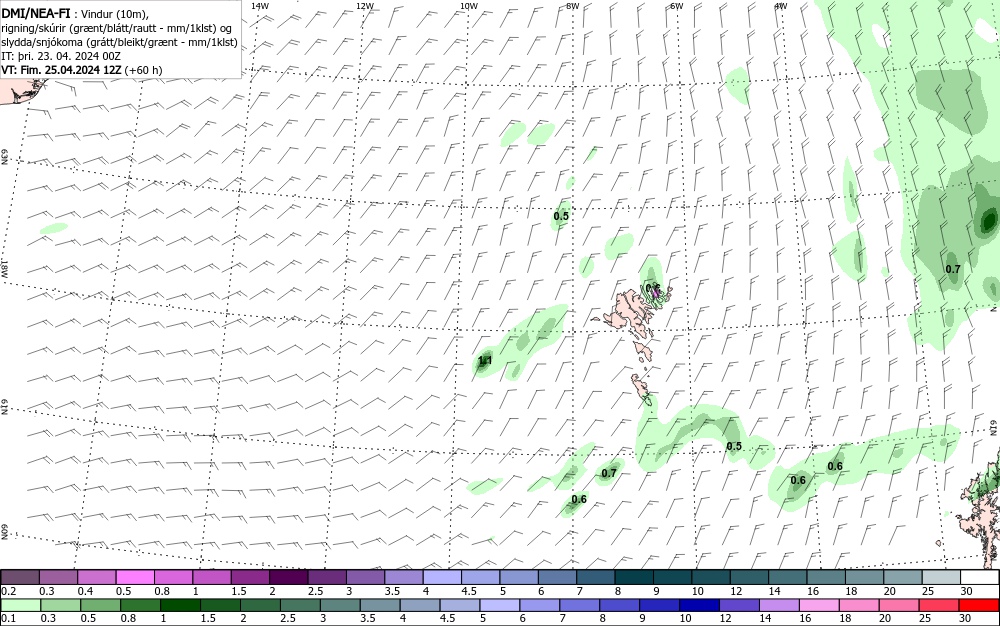1000x626 pixels.
Task: Click the 6W longitude label at top
Action: coord(677,6)
